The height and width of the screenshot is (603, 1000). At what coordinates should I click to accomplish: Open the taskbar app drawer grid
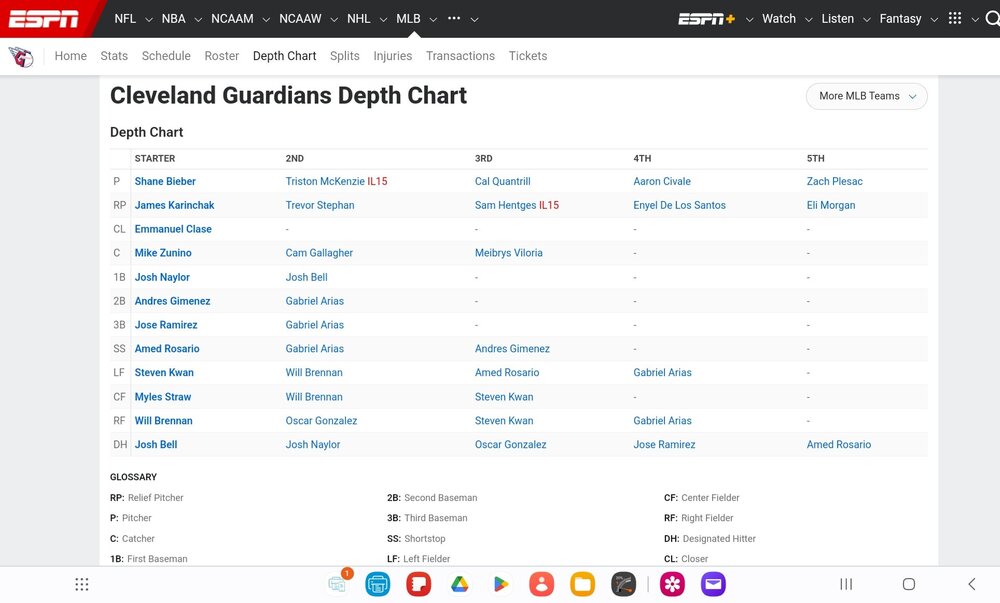point(82,585)
